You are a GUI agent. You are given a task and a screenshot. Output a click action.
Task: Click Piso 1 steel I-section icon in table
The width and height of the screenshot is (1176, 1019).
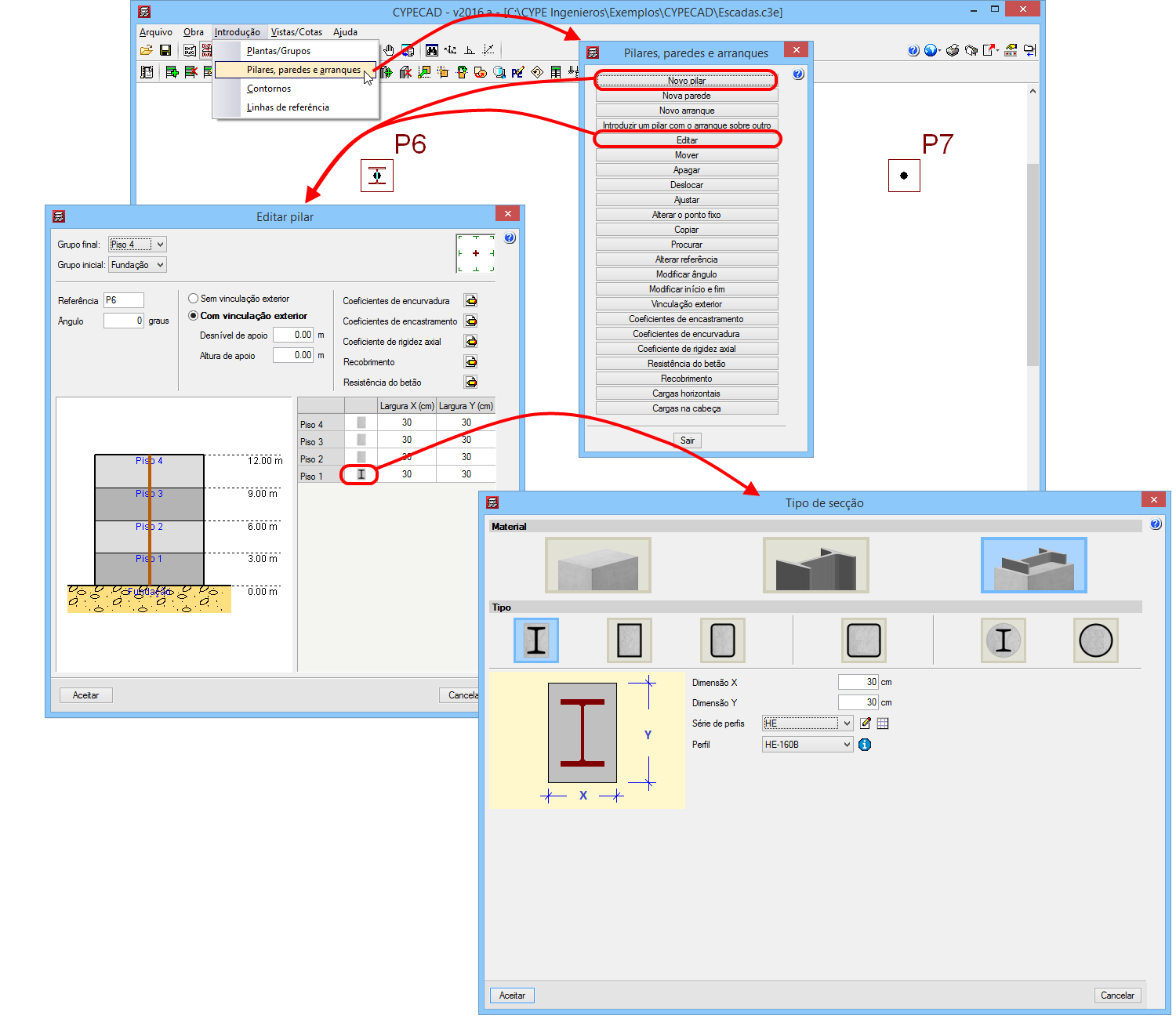point(361,474)
